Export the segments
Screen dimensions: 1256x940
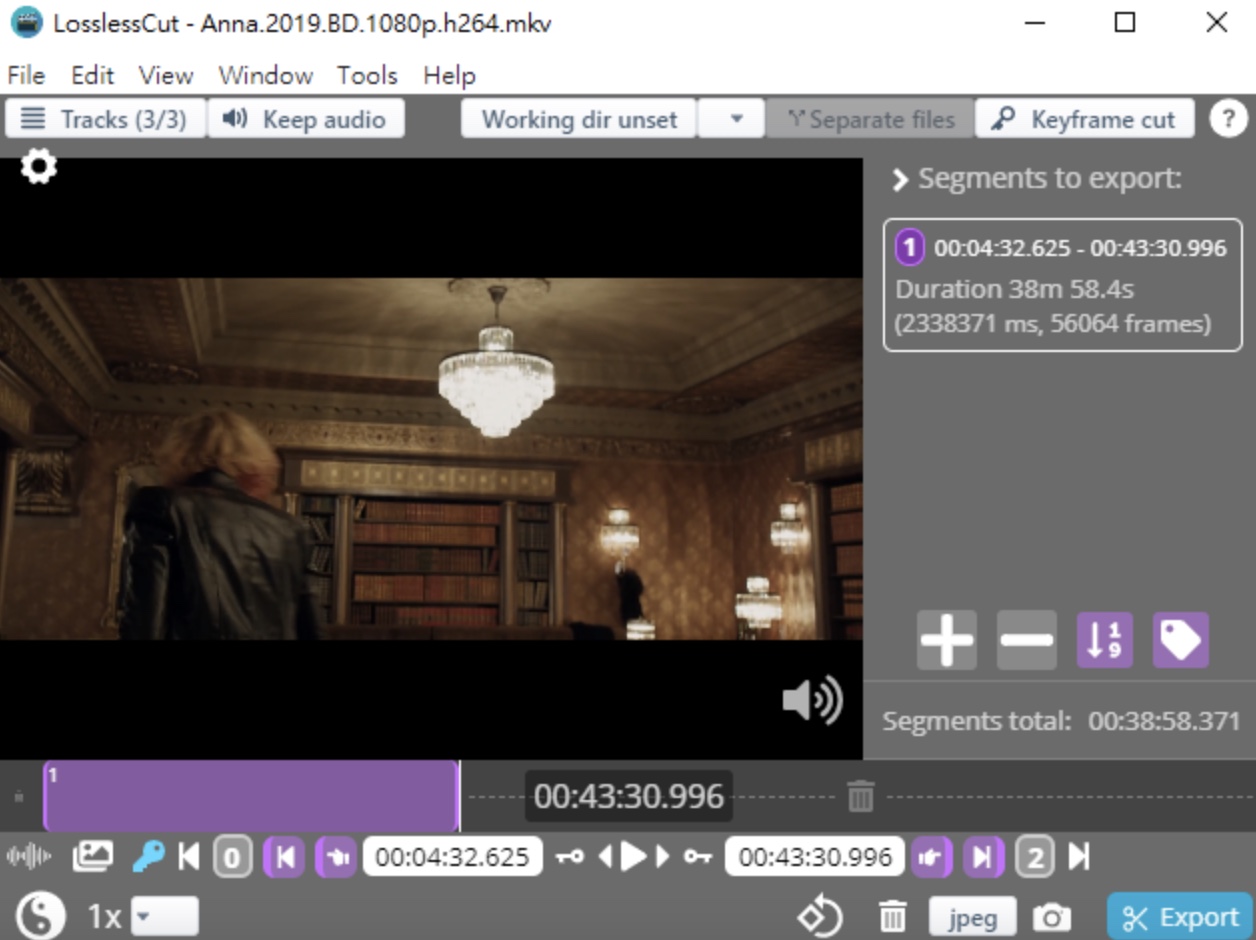(1180, 917)
